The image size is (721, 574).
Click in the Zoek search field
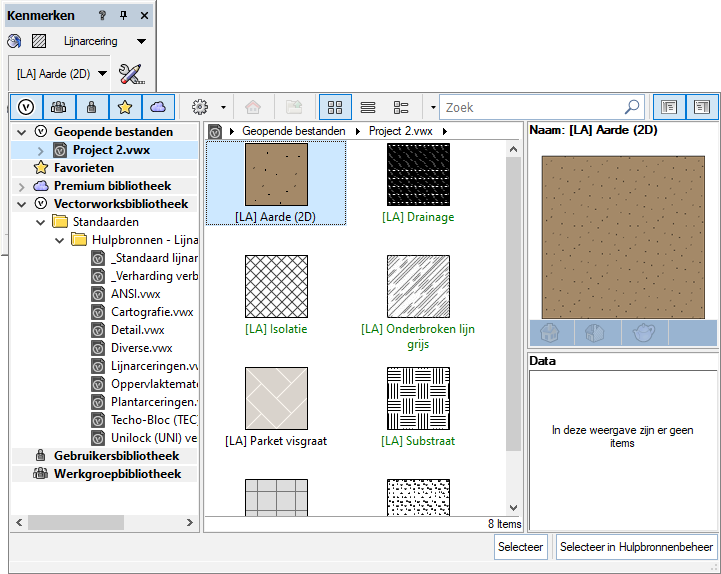point(530,107)
